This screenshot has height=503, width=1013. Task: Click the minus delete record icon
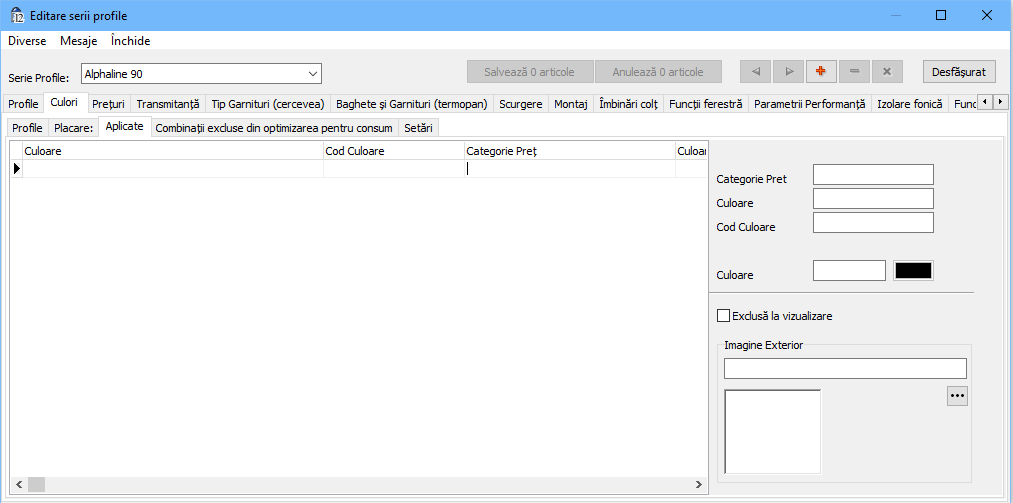855,72
